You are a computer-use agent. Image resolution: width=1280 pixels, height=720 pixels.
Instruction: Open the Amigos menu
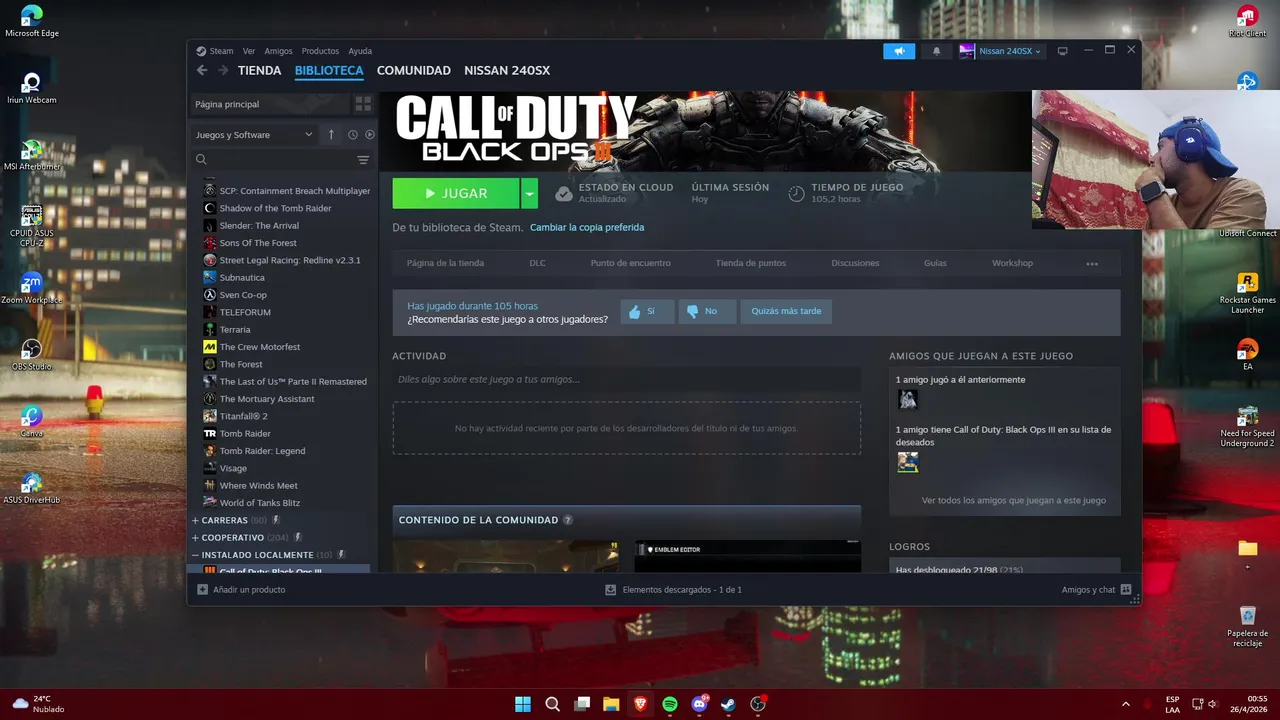click(279, 51)
